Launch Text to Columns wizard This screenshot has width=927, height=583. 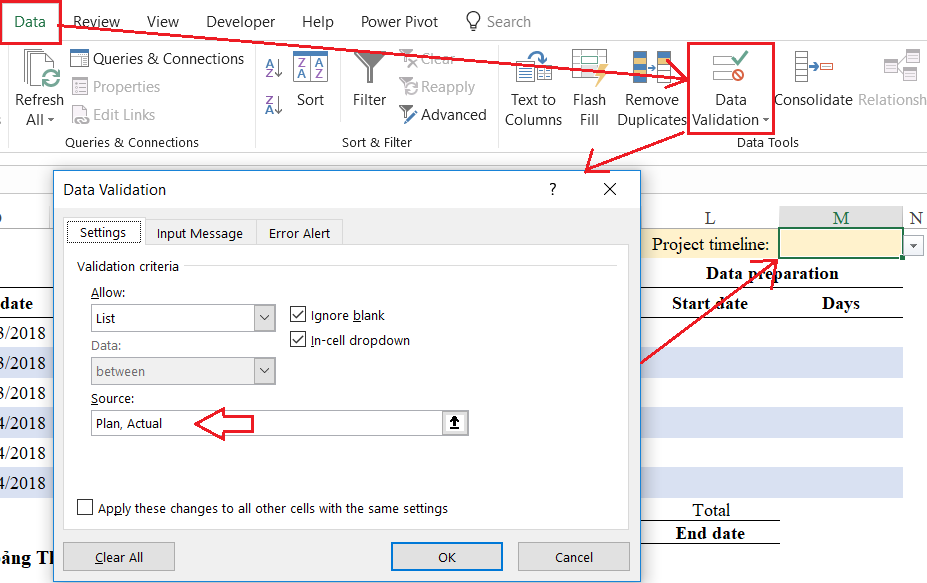click(x=533, y=89)
